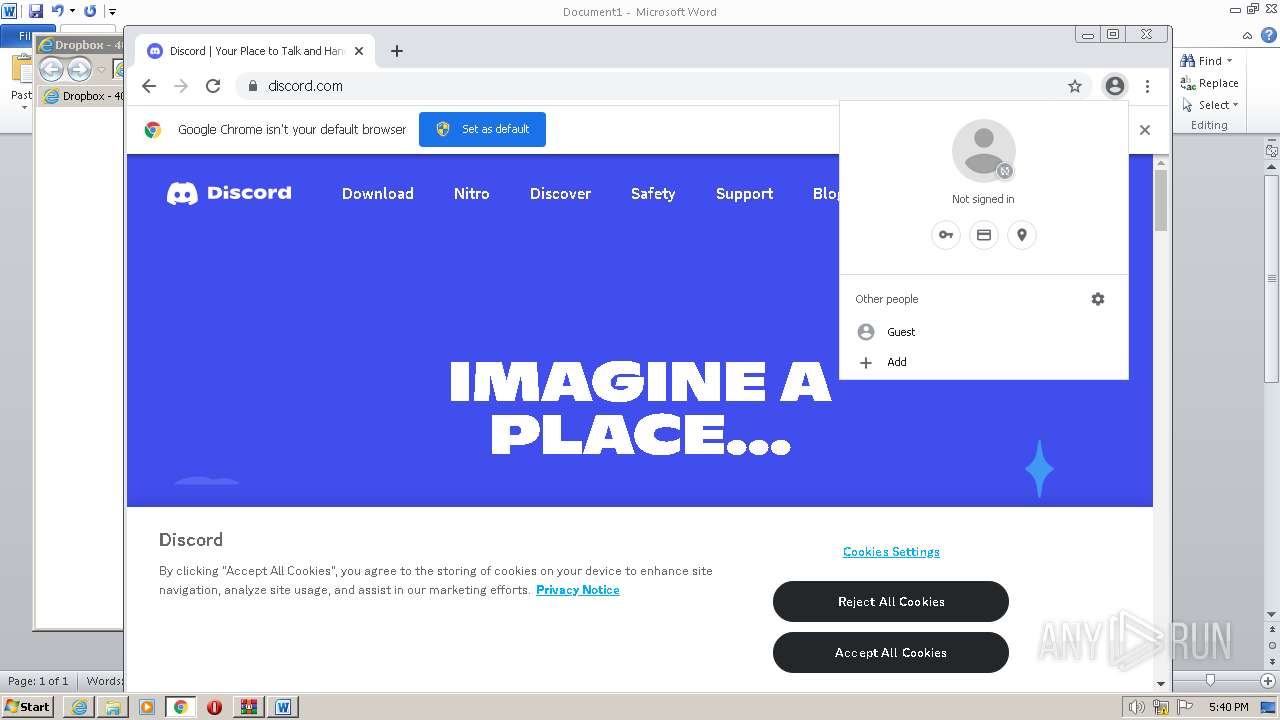Click Page: 1 of 1 in Word status bar
This screenshot has height=720, width=1280.
pyautogui.click(x=38, y=681)
